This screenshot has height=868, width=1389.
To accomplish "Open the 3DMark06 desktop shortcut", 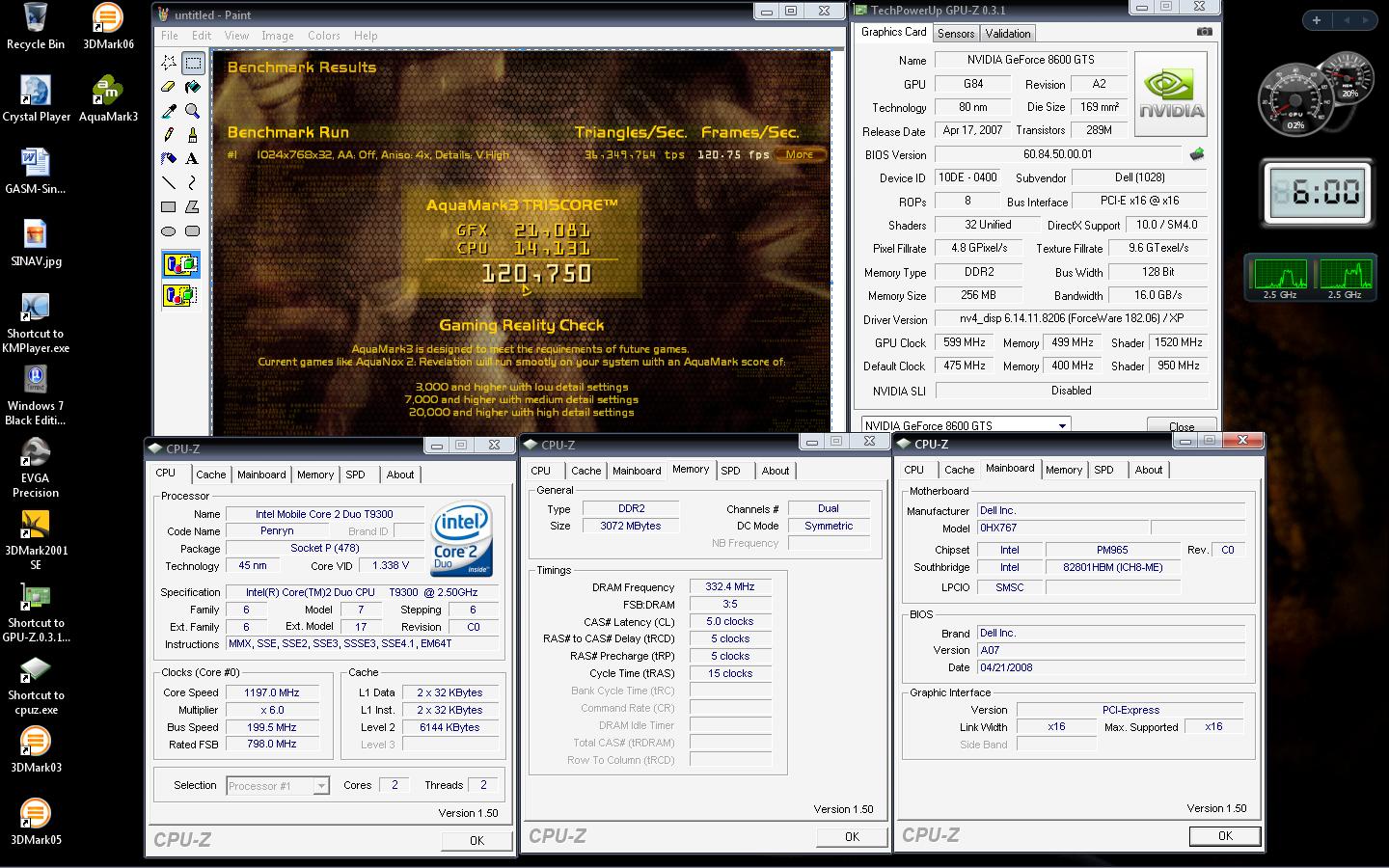I will (108, 27).
